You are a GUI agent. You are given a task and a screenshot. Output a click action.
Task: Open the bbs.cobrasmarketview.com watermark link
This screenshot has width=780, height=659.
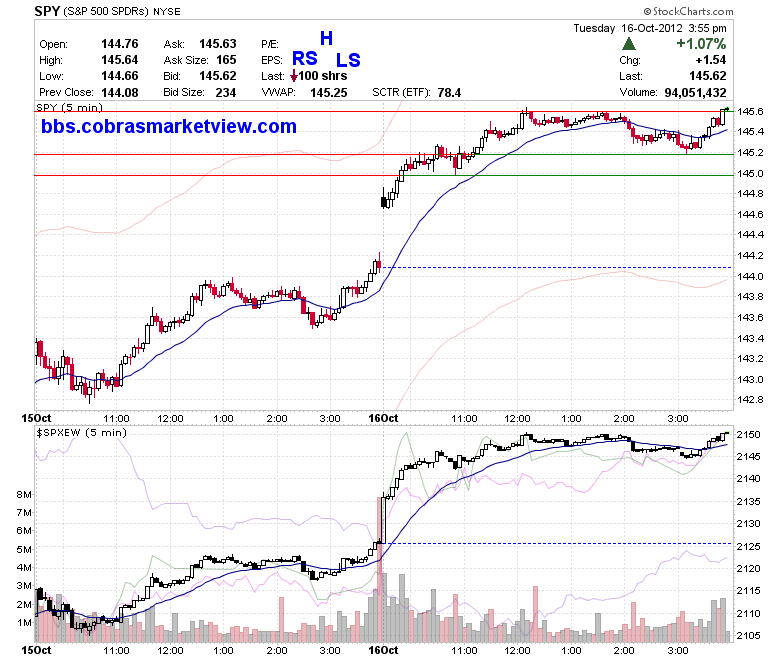pos(169,126)
